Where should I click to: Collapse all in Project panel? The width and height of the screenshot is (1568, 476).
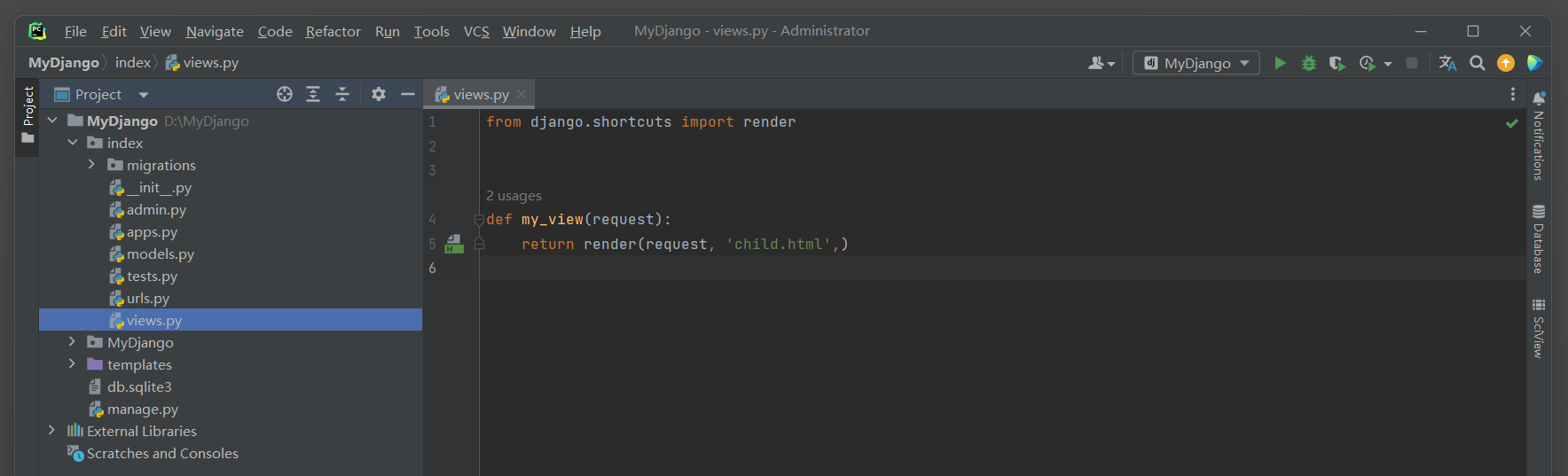(x=342, y=94)
